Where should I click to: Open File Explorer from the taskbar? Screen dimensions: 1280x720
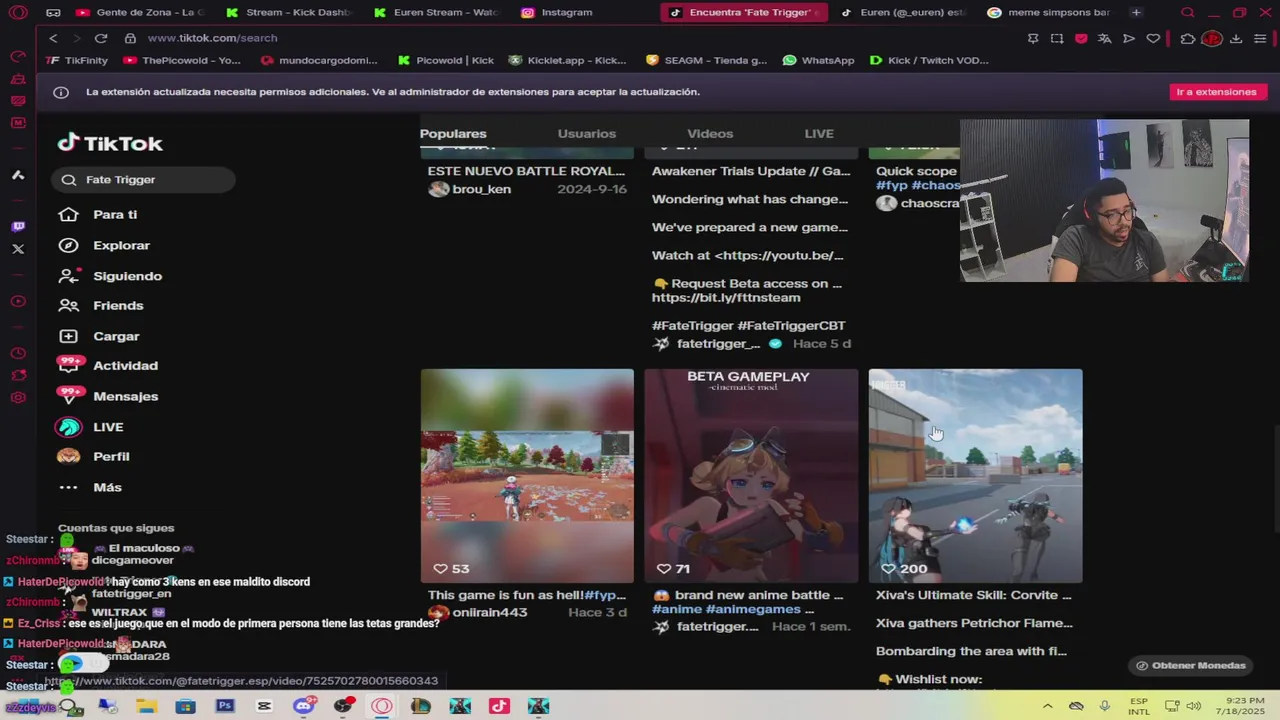146,706
